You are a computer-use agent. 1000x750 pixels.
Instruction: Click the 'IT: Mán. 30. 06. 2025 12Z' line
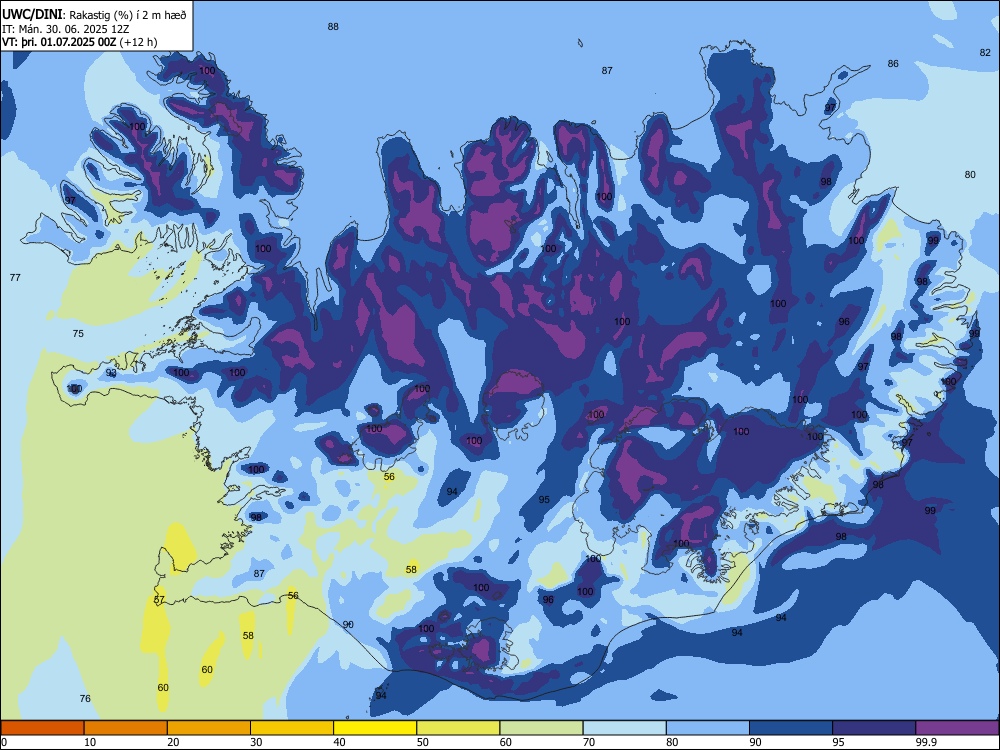pos(66,29)
